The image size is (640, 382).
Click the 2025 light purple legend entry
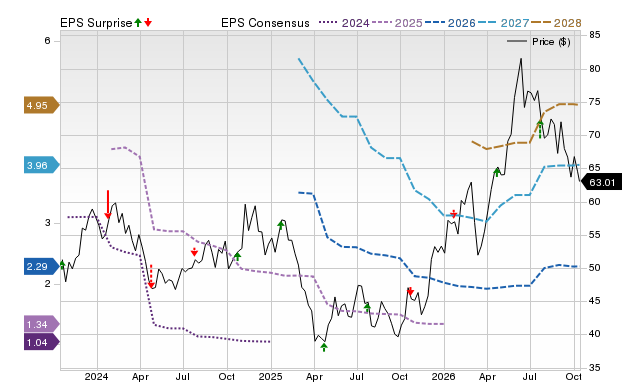[397, 23]
